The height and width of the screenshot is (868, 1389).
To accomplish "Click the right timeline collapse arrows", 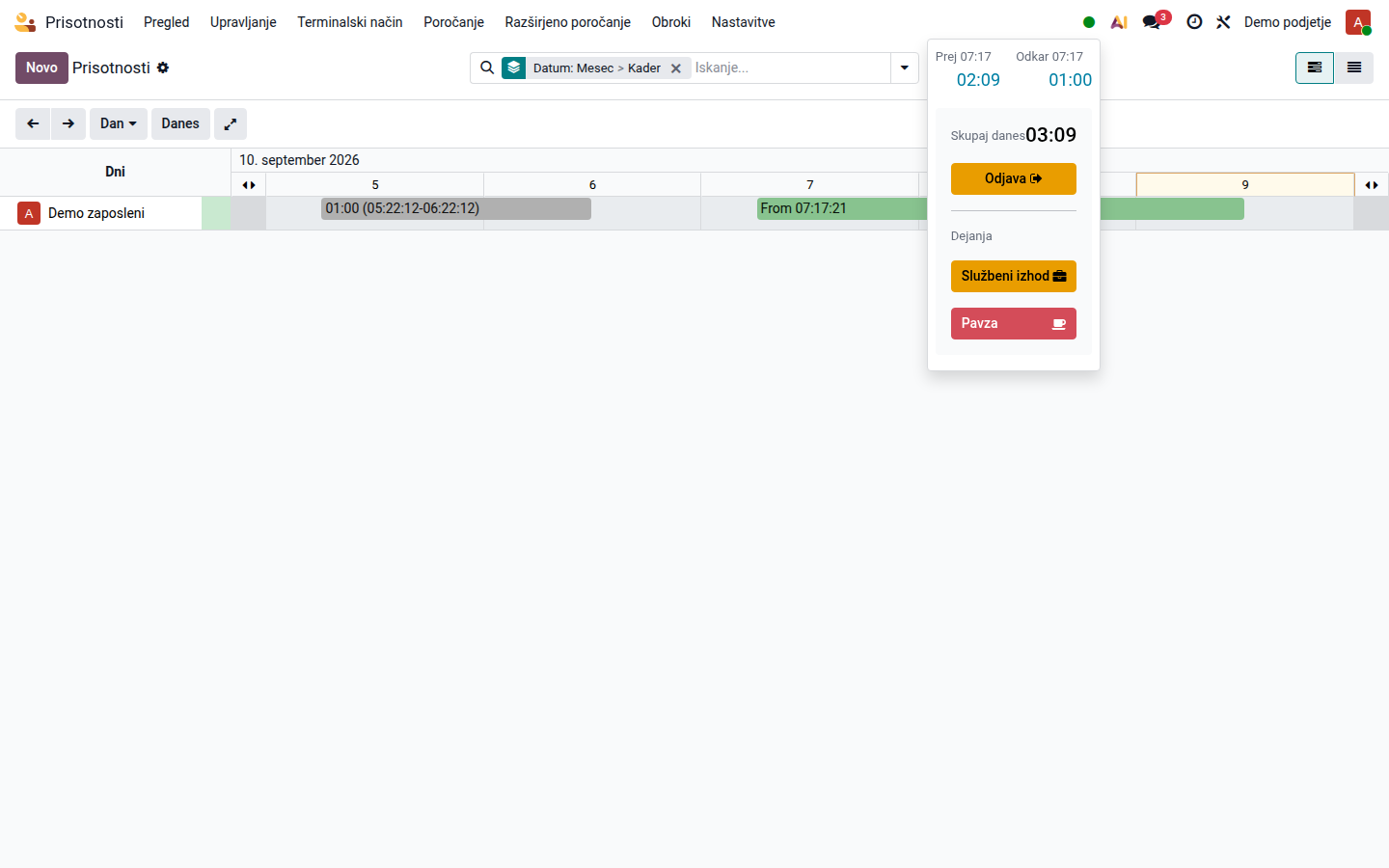I will pyautogui.click(x=1372, y=185).
